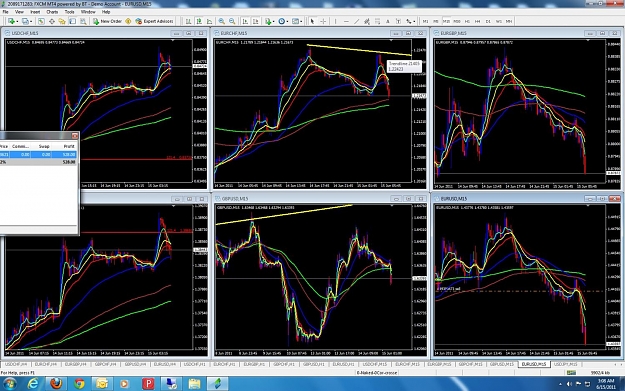
Task: Close the small trade popup window
Action: (x=75, y=136)
